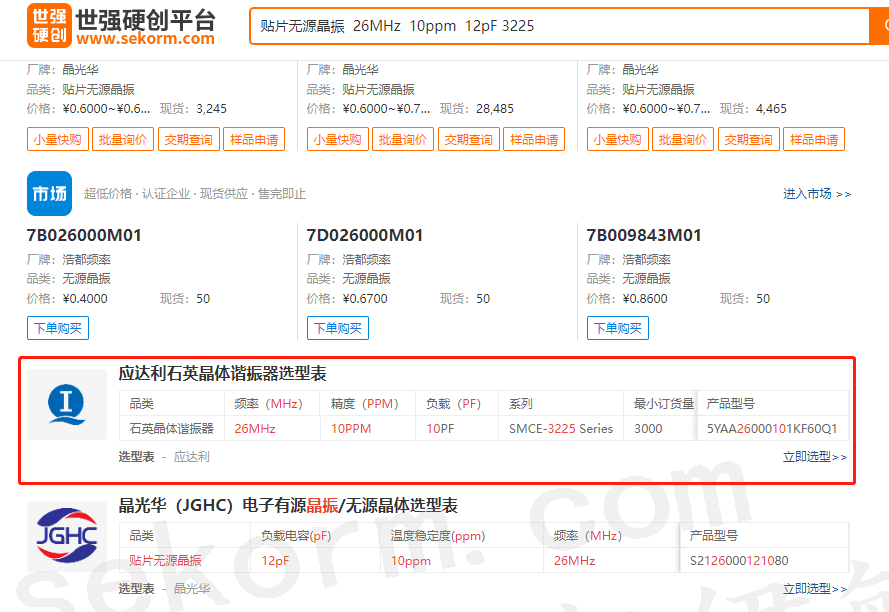The width and height of the screenshot is (889, 612).
Task: Open the 晶光华 brand link under the selection table
Action: 192,589
